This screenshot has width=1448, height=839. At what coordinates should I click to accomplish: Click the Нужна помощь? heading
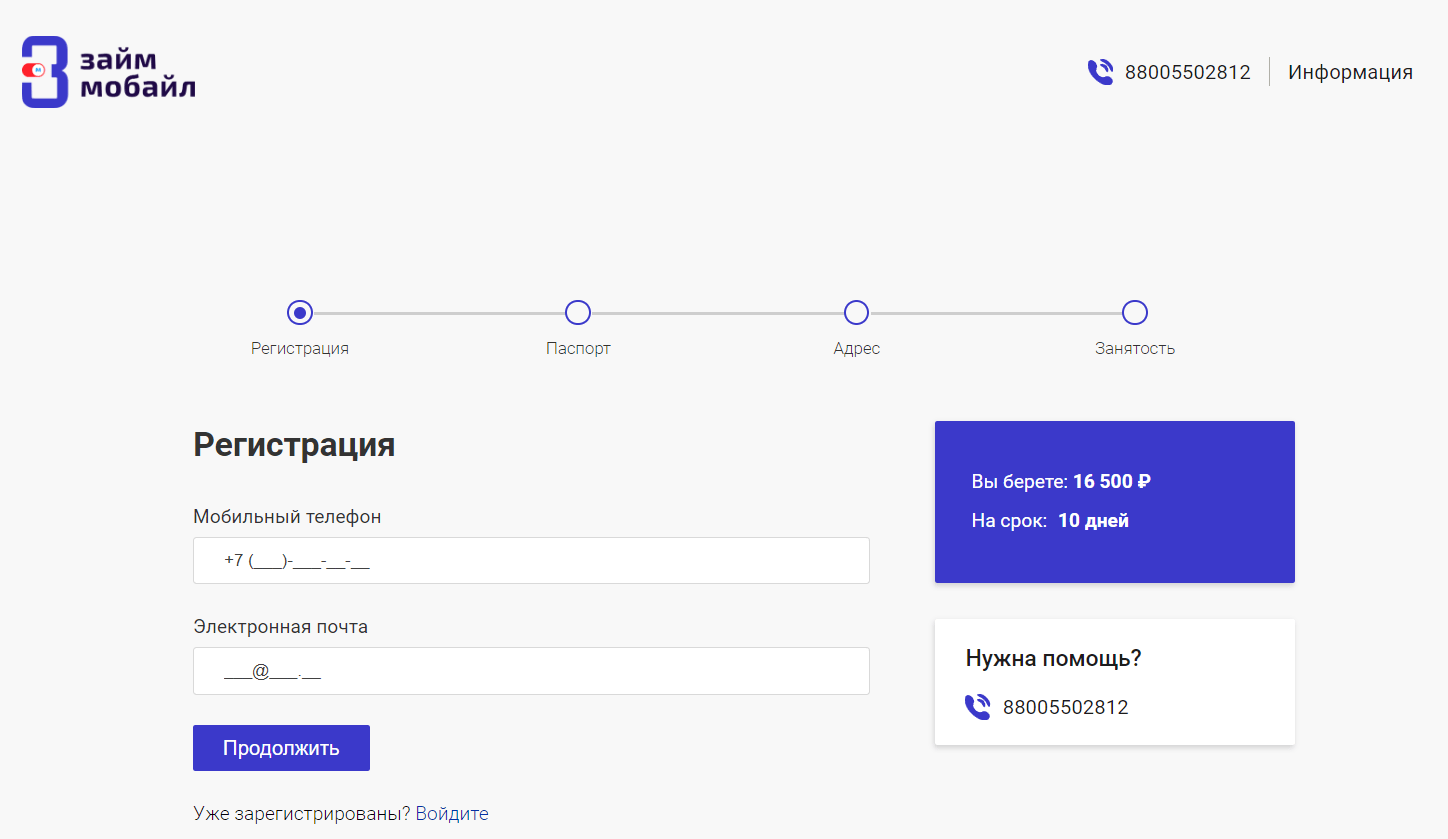tap(1054, 658)
